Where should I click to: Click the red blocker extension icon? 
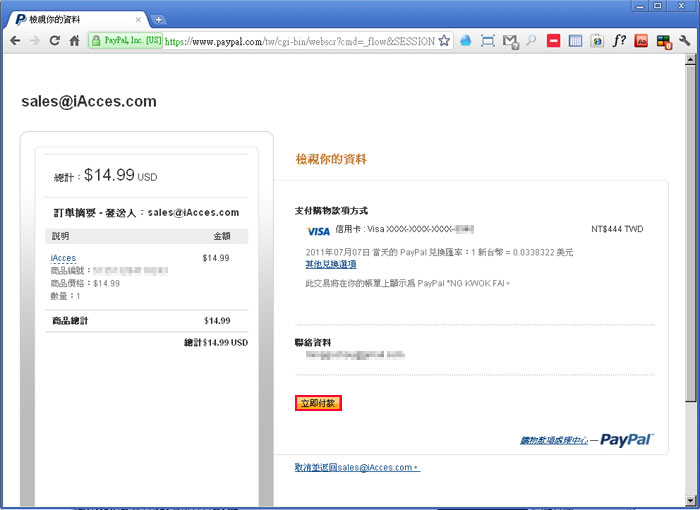553,41
